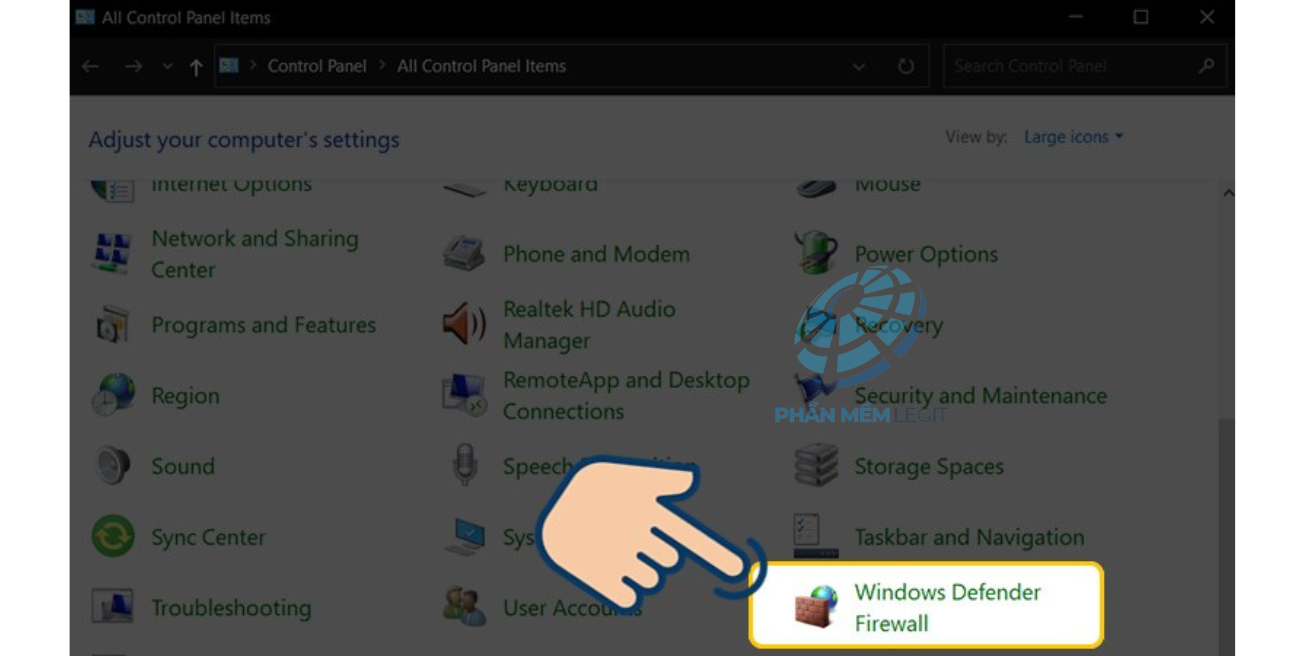This screenshot has width=1305, height=656.
Task: Click the title bar Control Panel icon
Action: [85, 17]
